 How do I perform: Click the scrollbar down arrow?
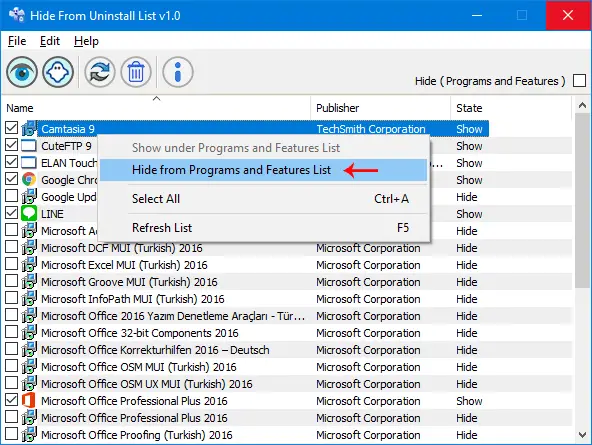coord(582,435)
